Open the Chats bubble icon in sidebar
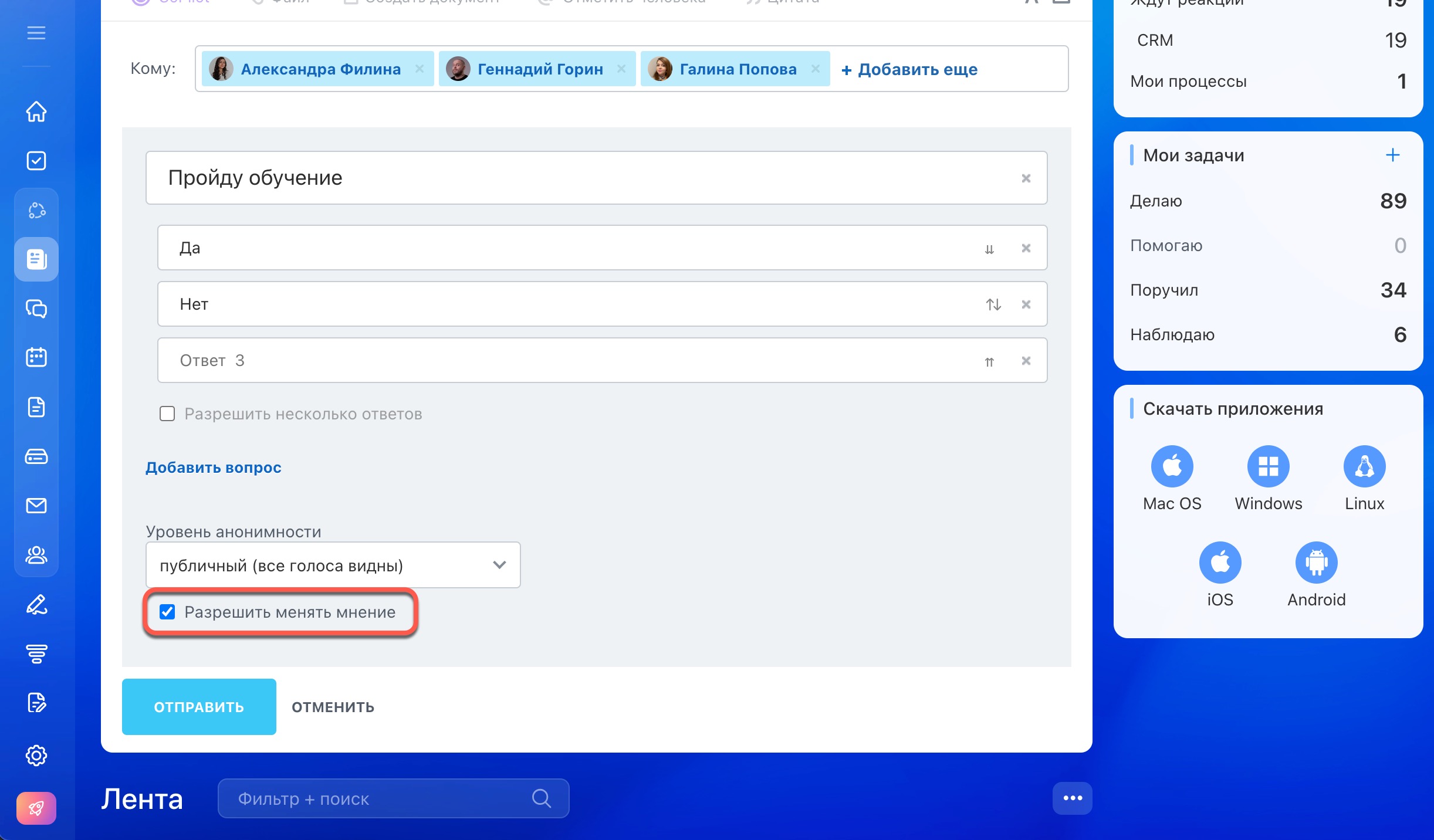 [36, 309]
